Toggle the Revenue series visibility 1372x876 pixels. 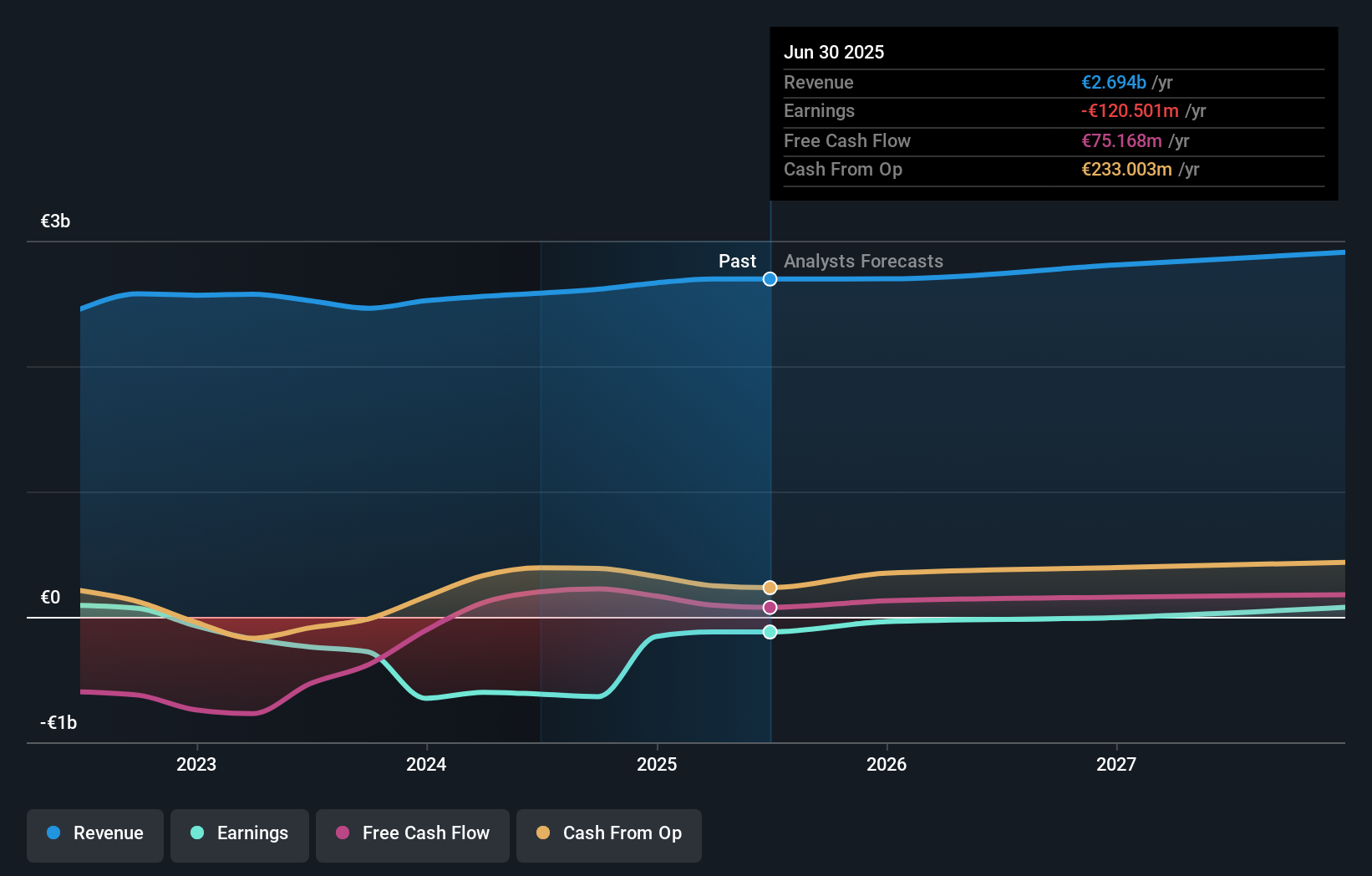[94, 833]
